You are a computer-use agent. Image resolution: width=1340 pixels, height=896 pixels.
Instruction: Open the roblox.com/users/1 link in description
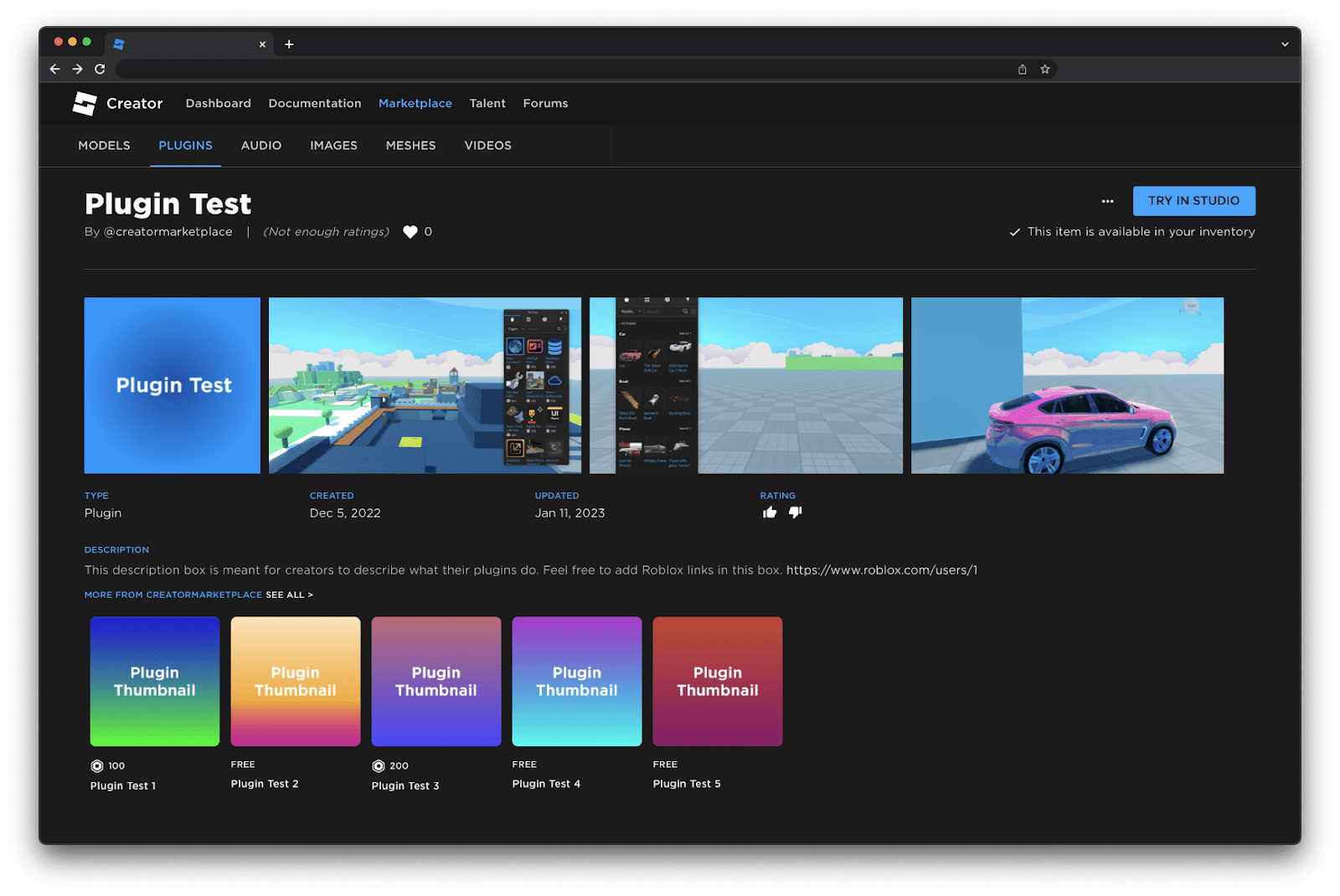(x=882, y=570)
